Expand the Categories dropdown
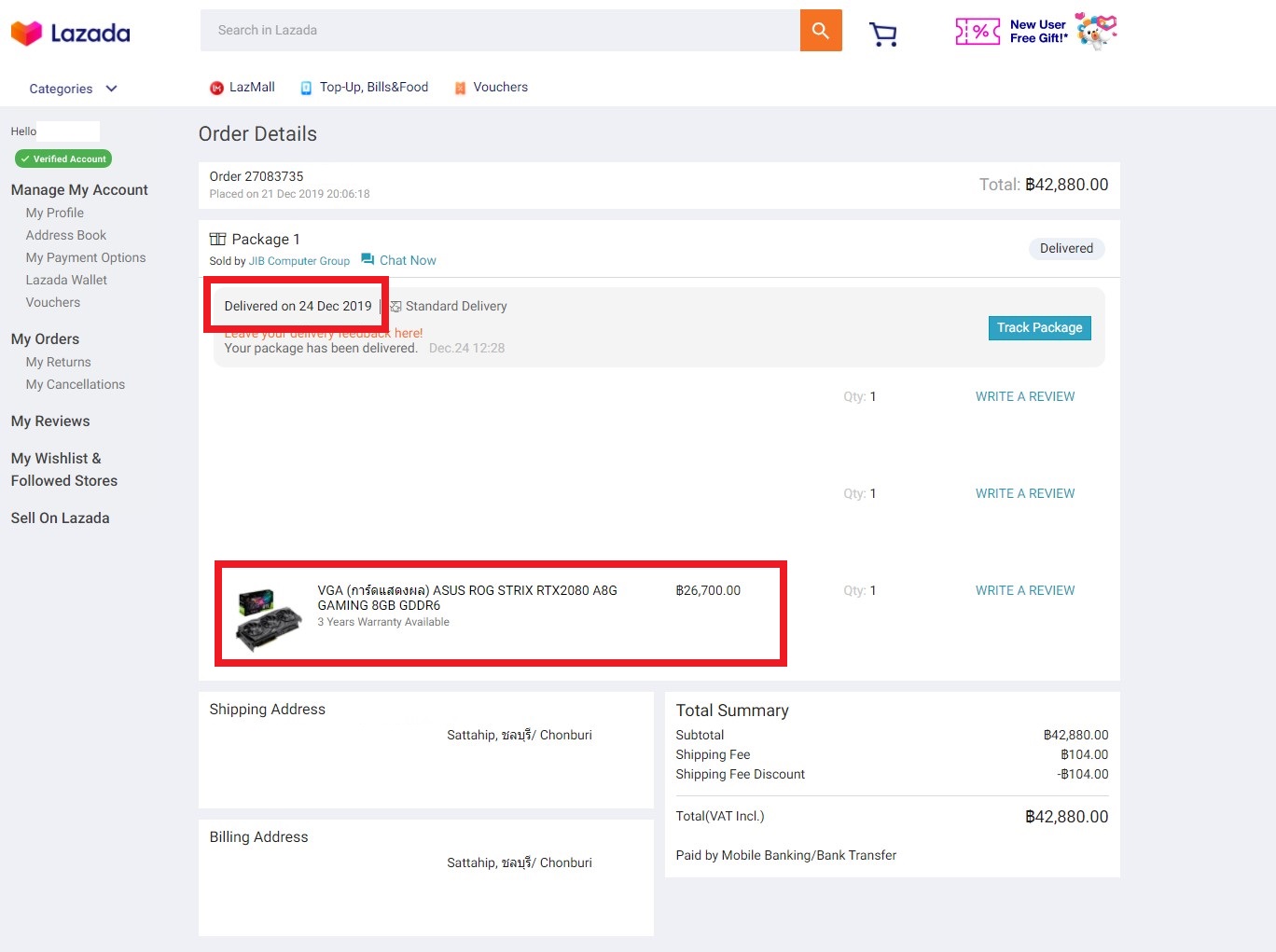This screenshot has height=952, width=1276. [x=73, y=89]
